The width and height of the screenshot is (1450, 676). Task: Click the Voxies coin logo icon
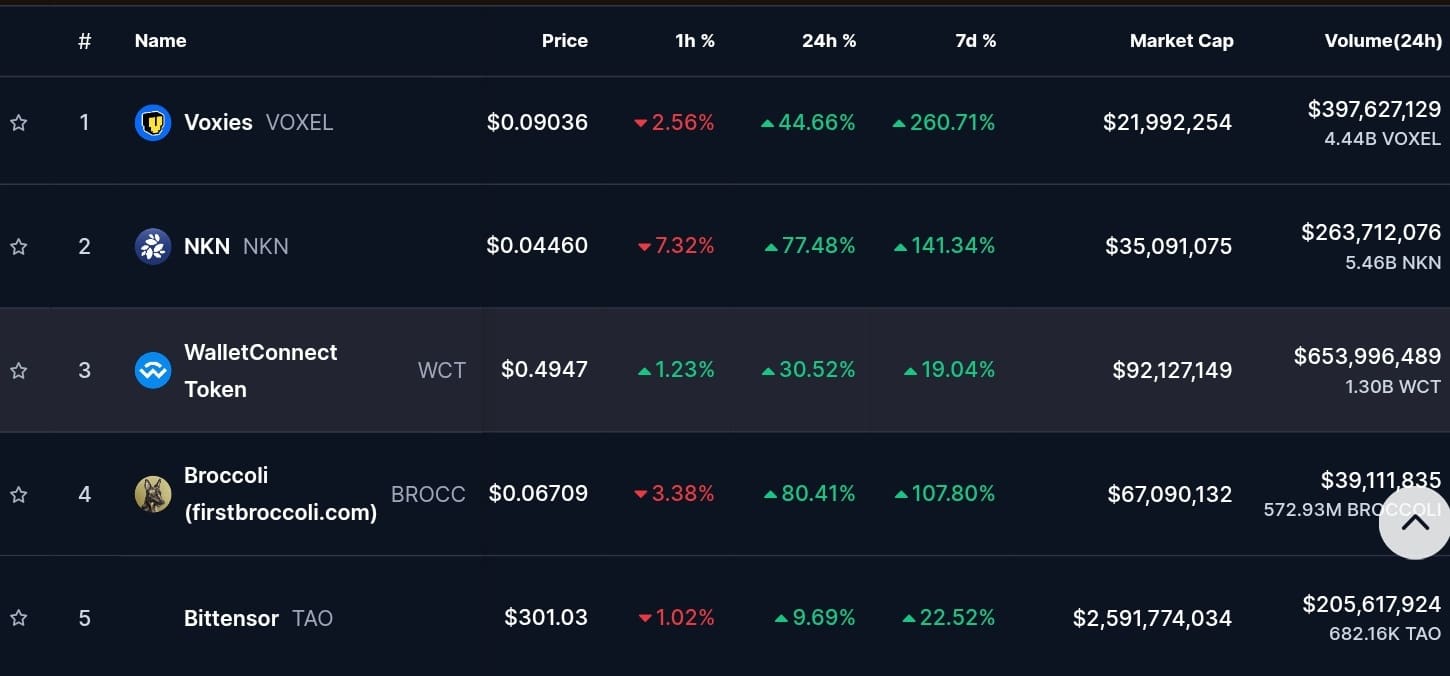click(x=153, y=123)
